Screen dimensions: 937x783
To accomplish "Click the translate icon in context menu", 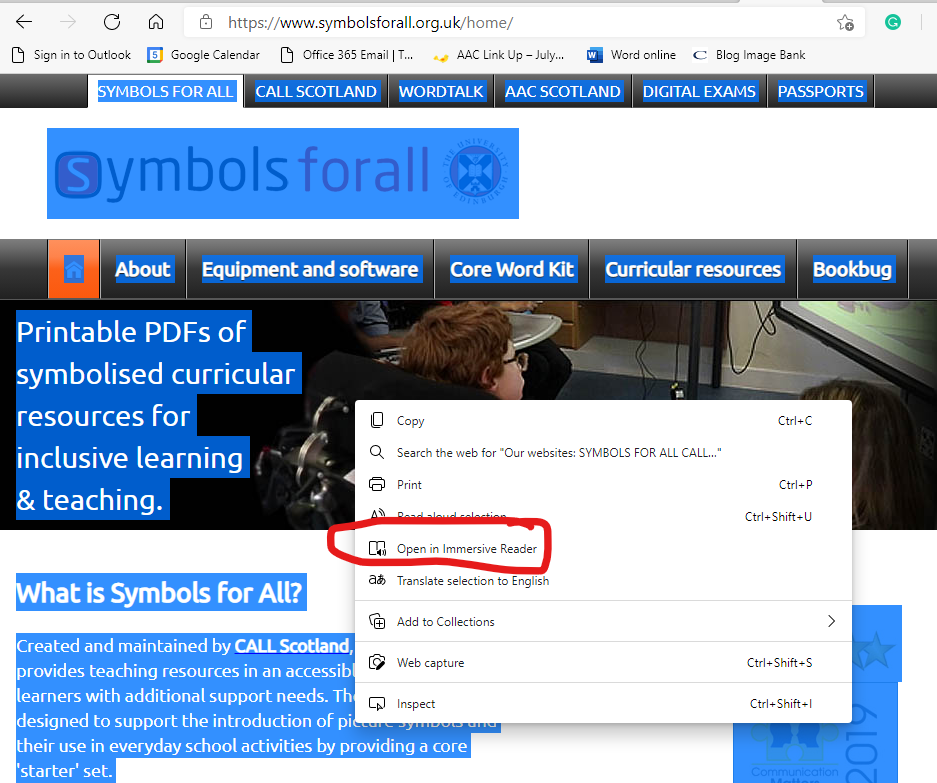I will 377,580.
